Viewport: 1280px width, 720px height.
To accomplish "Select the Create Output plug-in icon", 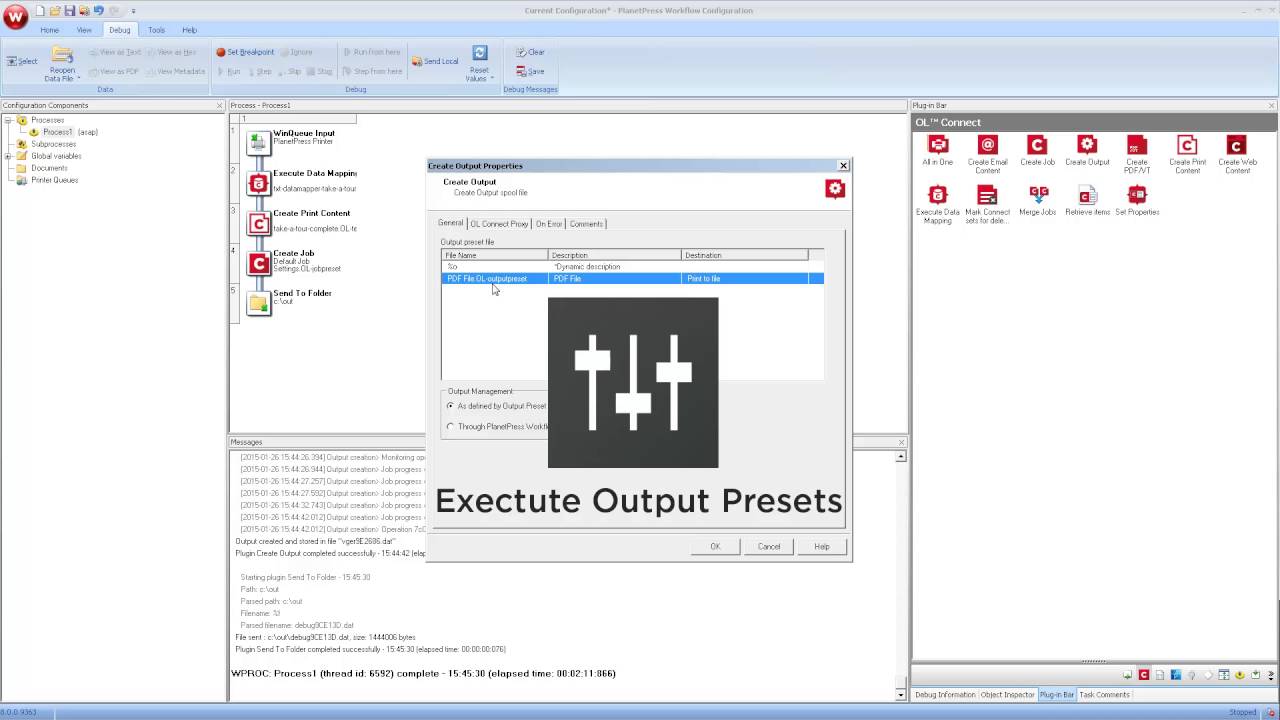I will (x=1087, y=146).
